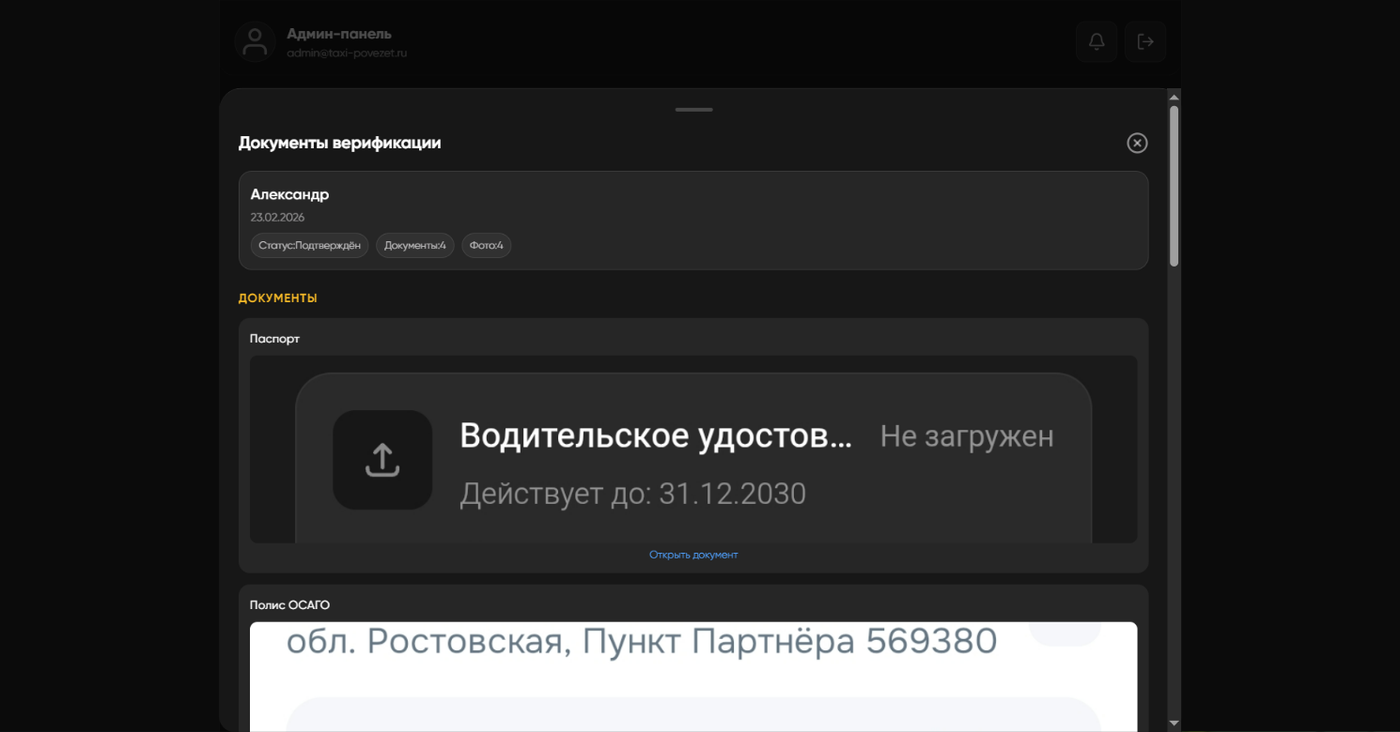Click the scrollbar down arrow icon
Viewport: 1400px width, 732px height.
(1172, 722)
